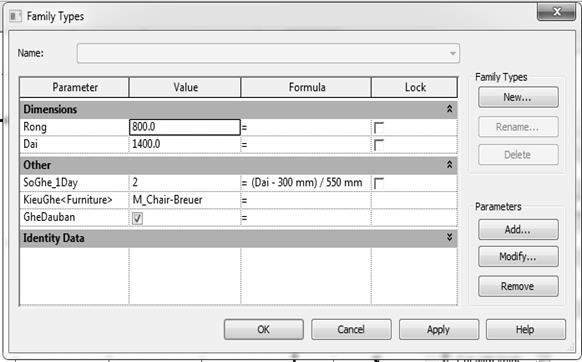Click Add... to add a parameter
This screenshot has height=362, width=582.
click(x=518, y=229)
